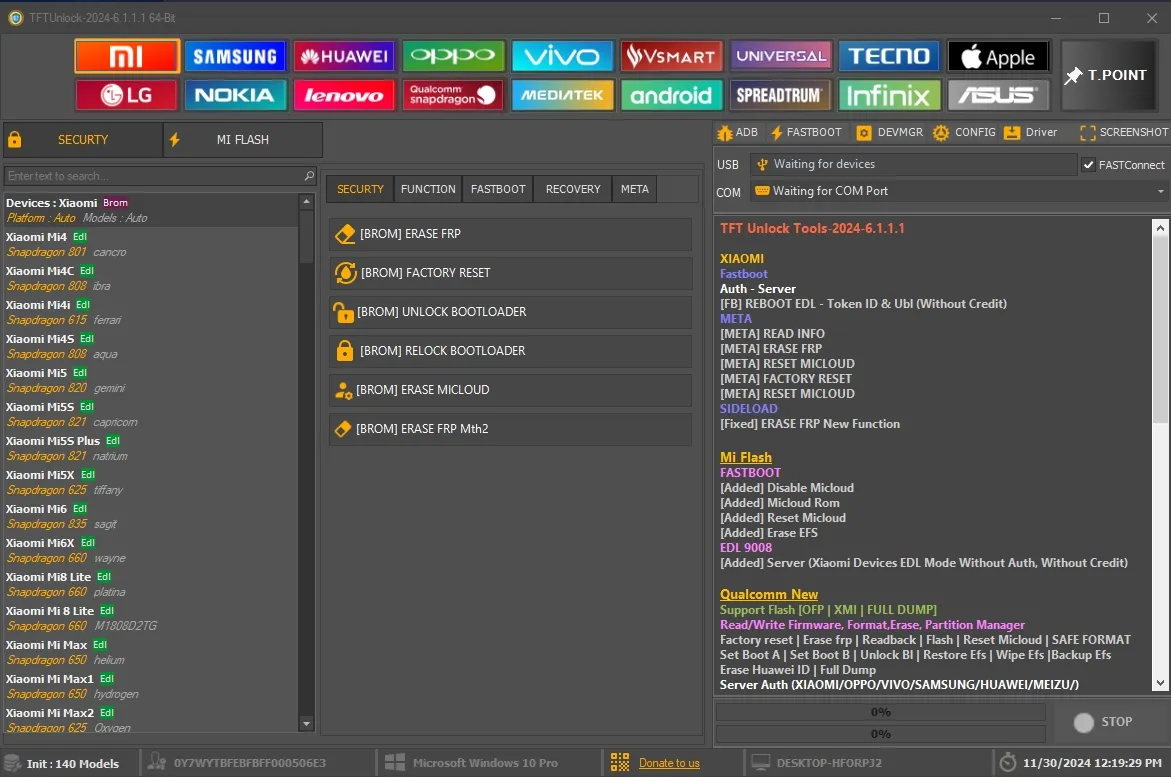Screen dimensions: 1171x777
Task: Run [BROM] UNLOCK BOOTLOADER
Action: click(x=510, y=312)
